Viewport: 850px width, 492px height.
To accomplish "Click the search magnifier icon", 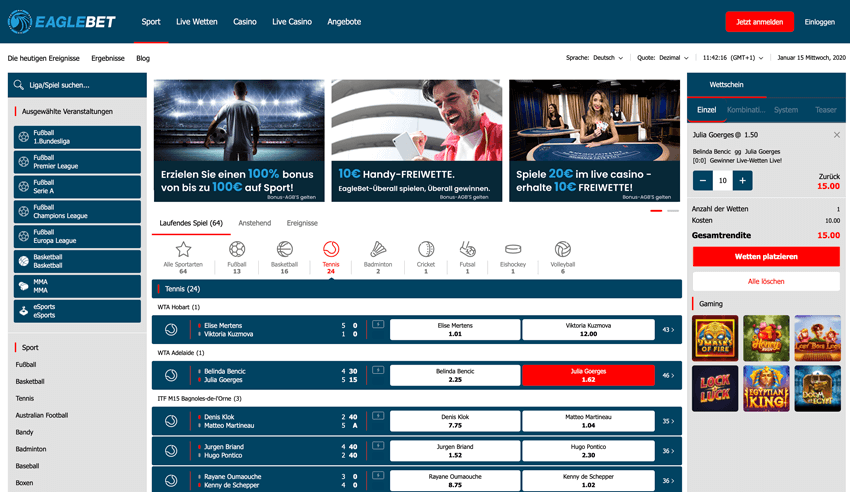I will pos(18,85).
